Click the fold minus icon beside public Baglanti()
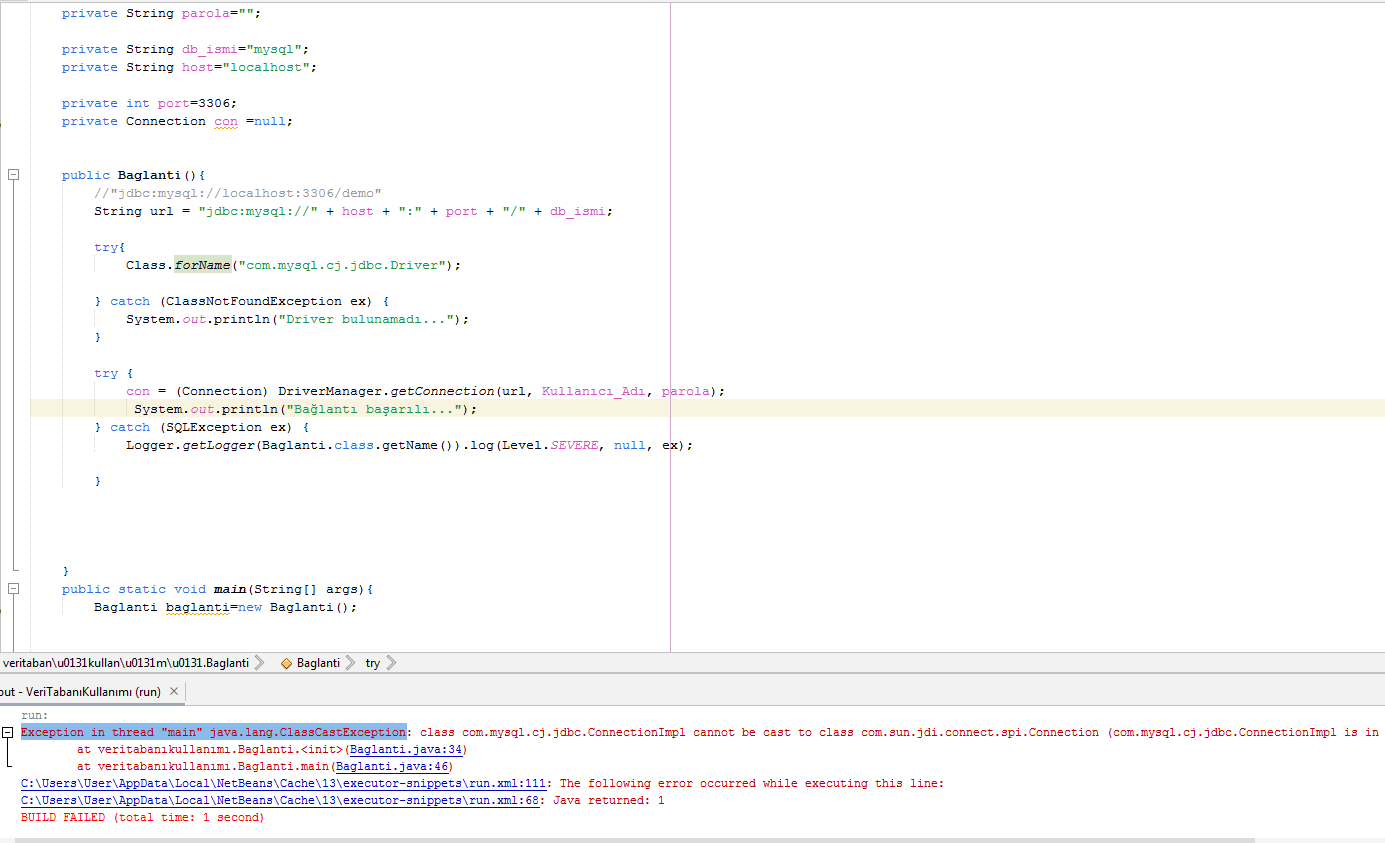 point(13,172)
